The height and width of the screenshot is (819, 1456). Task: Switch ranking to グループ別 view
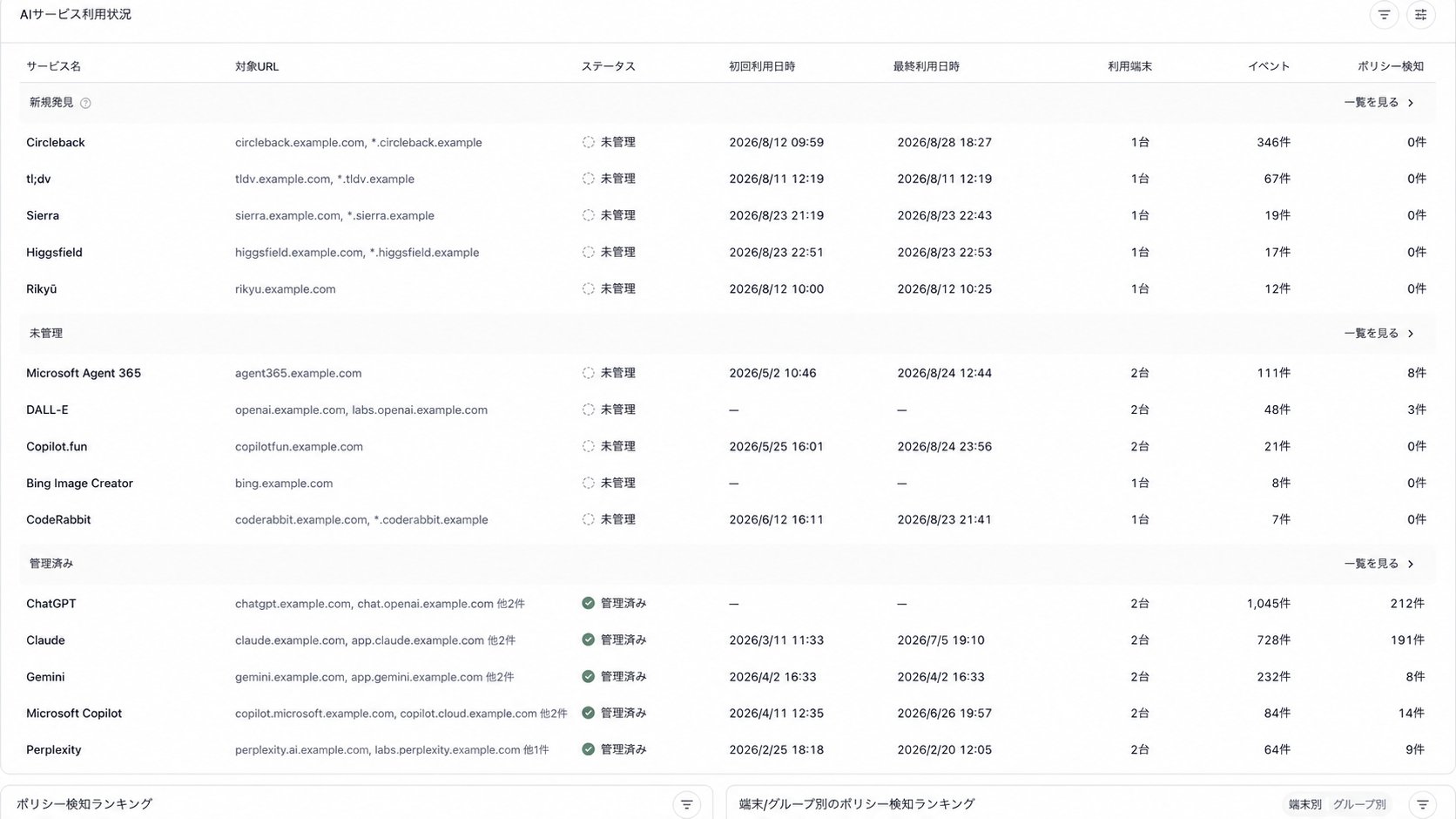point(1359,804)
